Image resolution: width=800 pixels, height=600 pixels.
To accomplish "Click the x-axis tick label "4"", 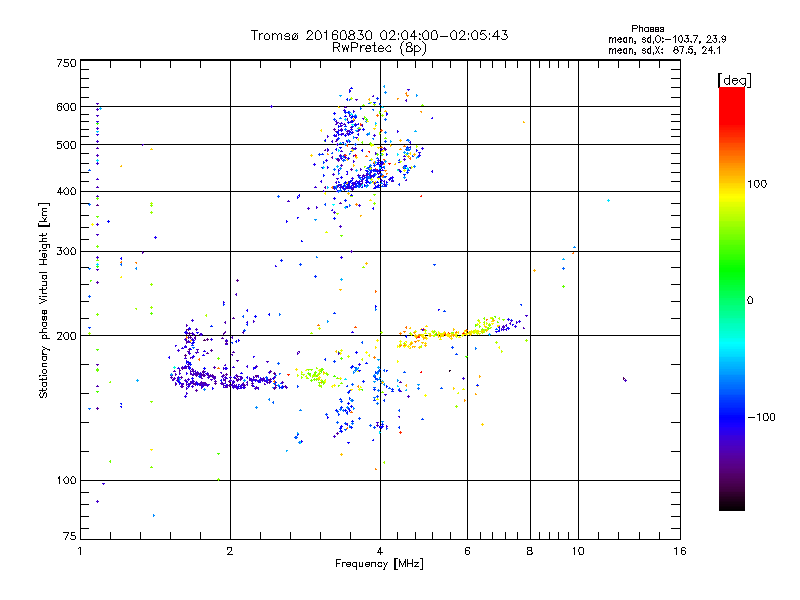I will [x=380, y=551].
